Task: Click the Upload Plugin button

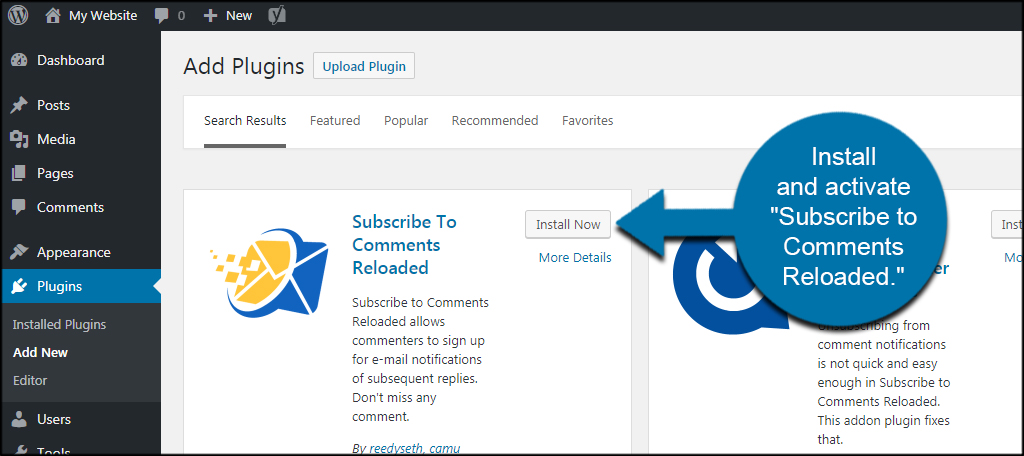Action: click(364, 66)
